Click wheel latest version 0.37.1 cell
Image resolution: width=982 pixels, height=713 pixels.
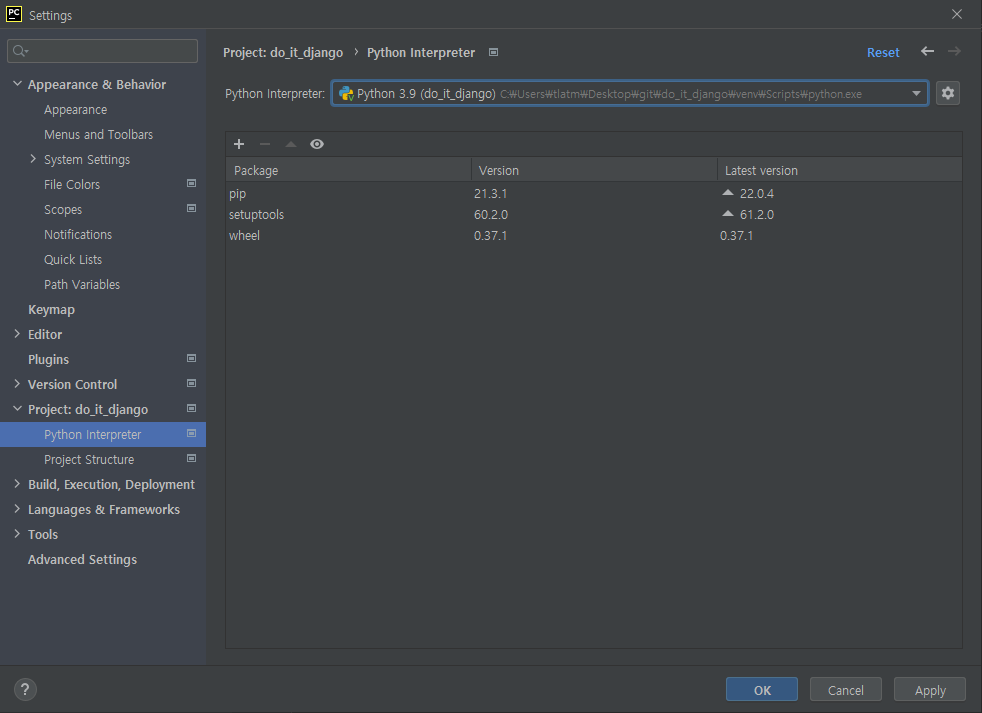[736, 236]
